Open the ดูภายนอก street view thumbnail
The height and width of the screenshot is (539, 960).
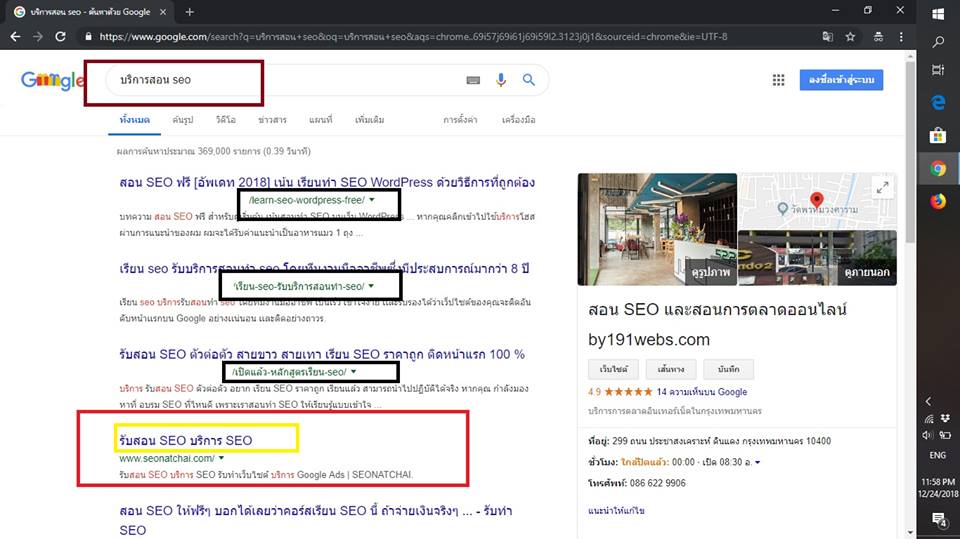pyautogui.click(x=817, y=258)
